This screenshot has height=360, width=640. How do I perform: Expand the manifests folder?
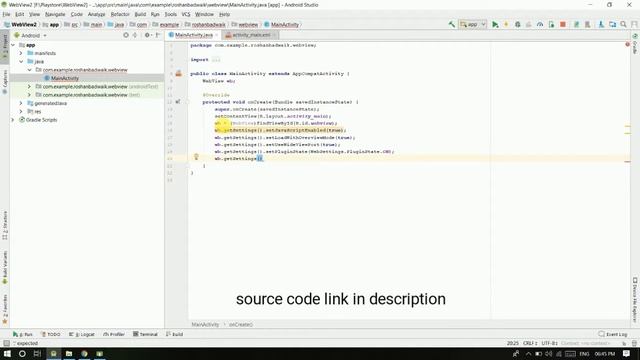pos(21,53)
